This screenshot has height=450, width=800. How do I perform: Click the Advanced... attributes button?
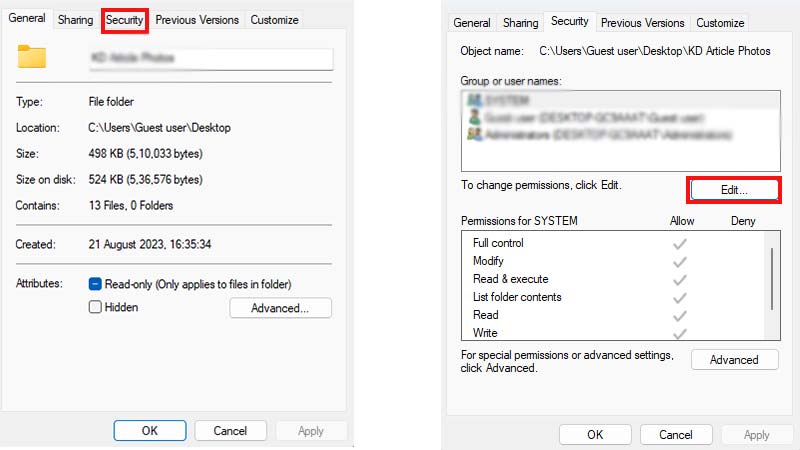click(x=280, y=308)
